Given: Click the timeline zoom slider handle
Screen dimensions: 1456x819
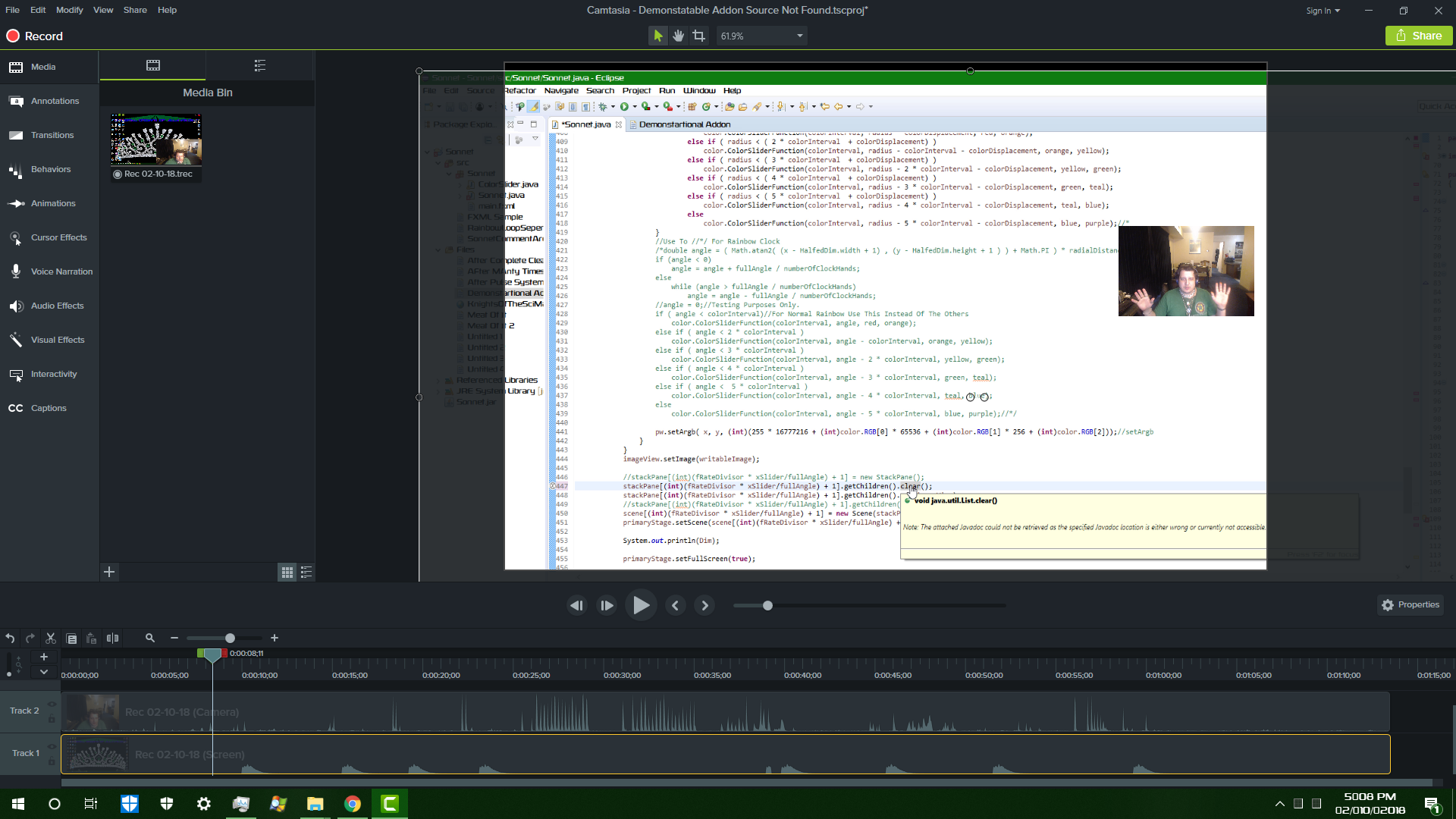Looking at the screenshot, I should tap(230, 639).
